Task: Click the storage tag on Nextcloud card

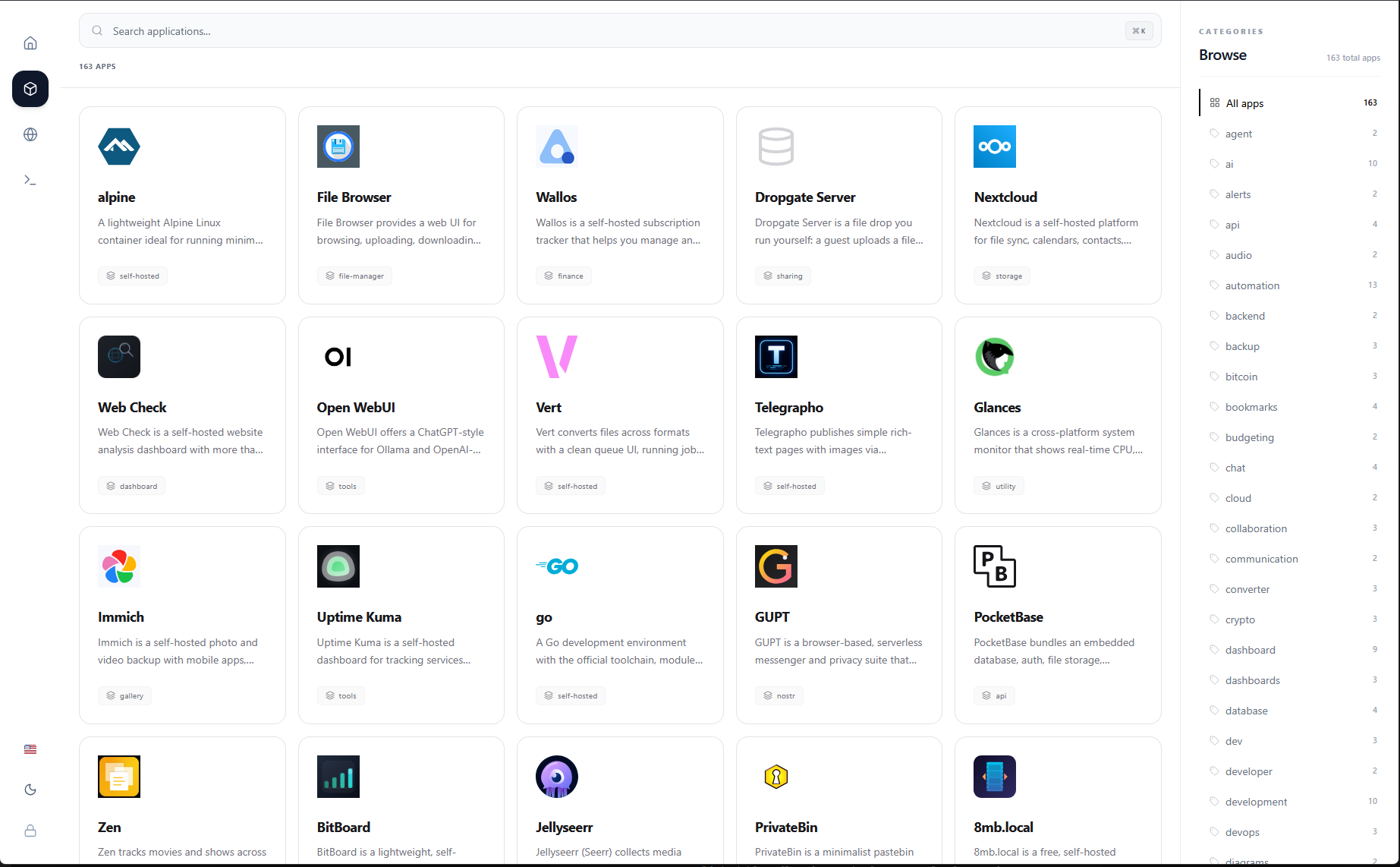Action: [1002, 276]
